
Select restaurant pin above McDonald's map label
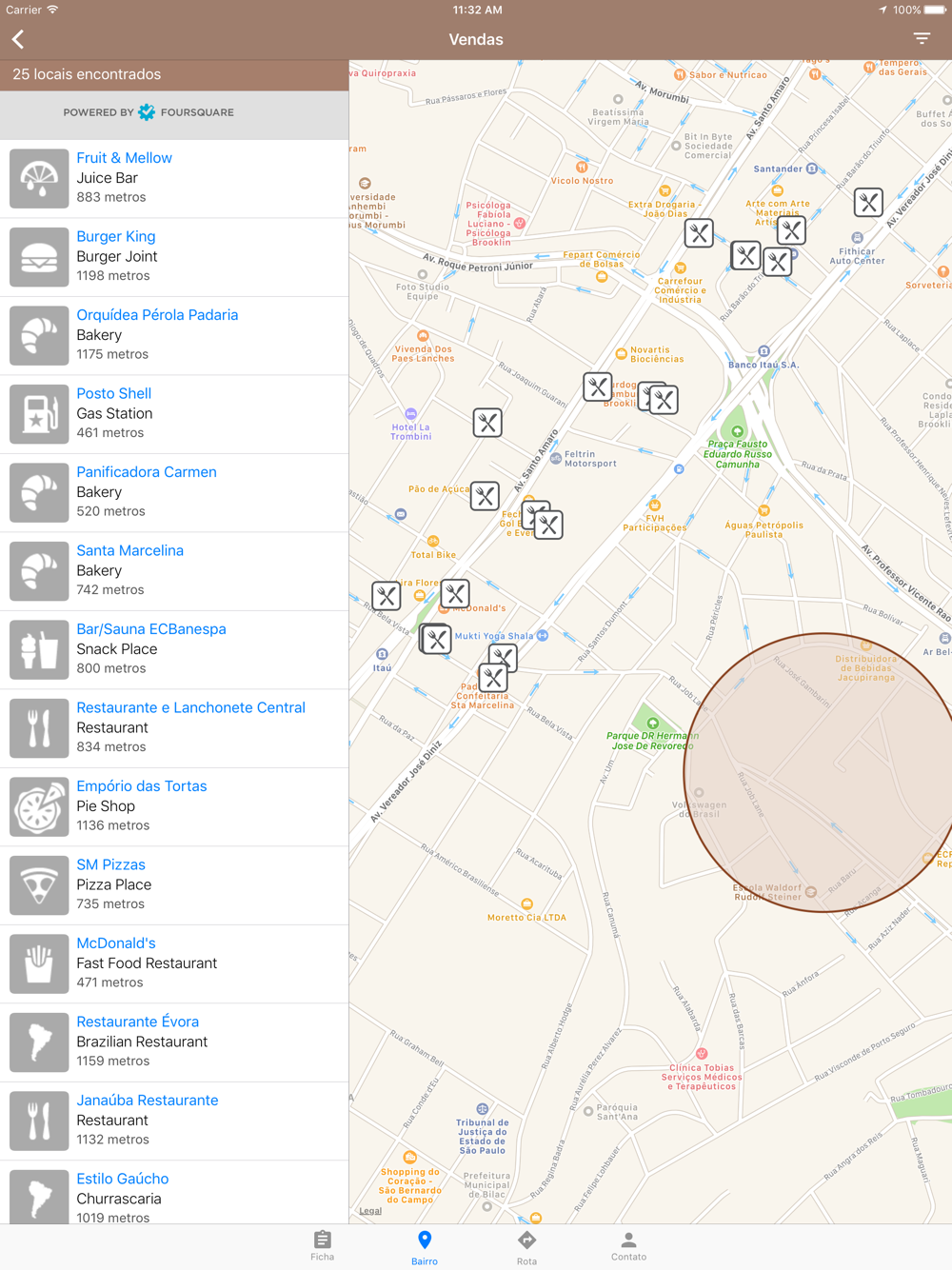[x=455, y=594]
